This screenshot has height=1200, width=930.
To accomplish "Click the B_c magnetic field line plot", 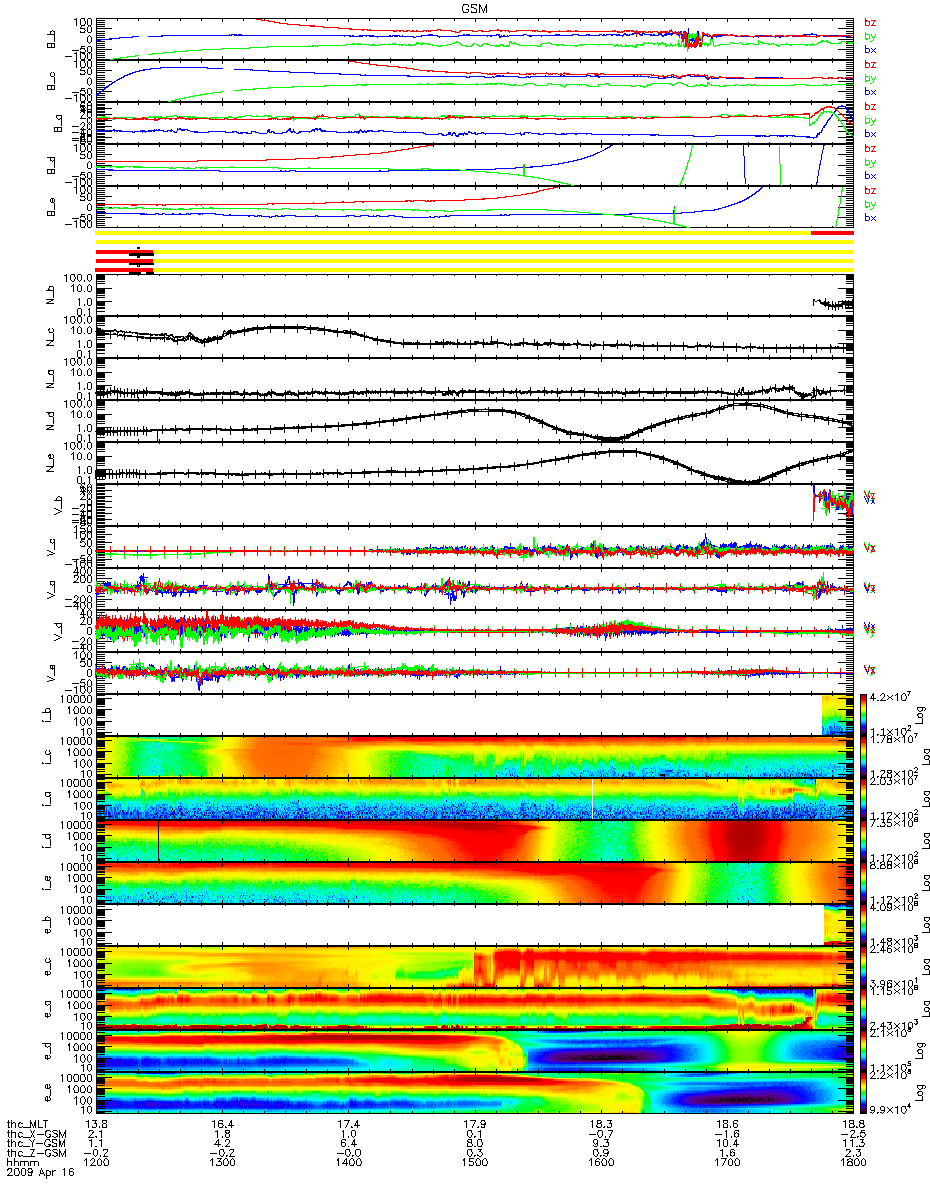I will [x=474, y=80].
